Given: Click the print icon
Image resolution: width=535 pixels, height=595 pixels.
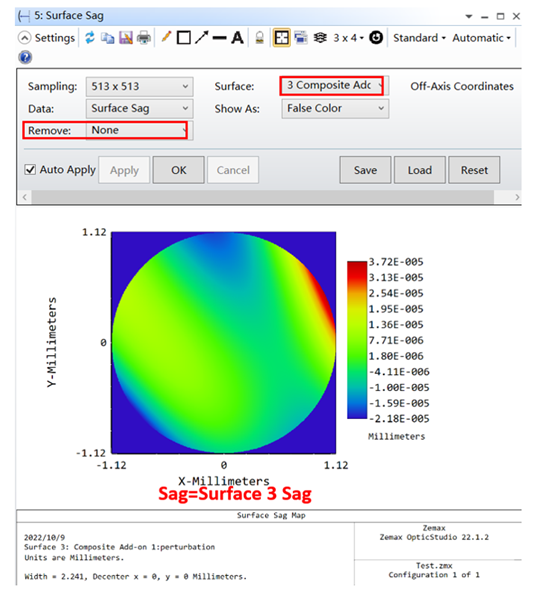Looking at the screenshot, I should 144,38.
